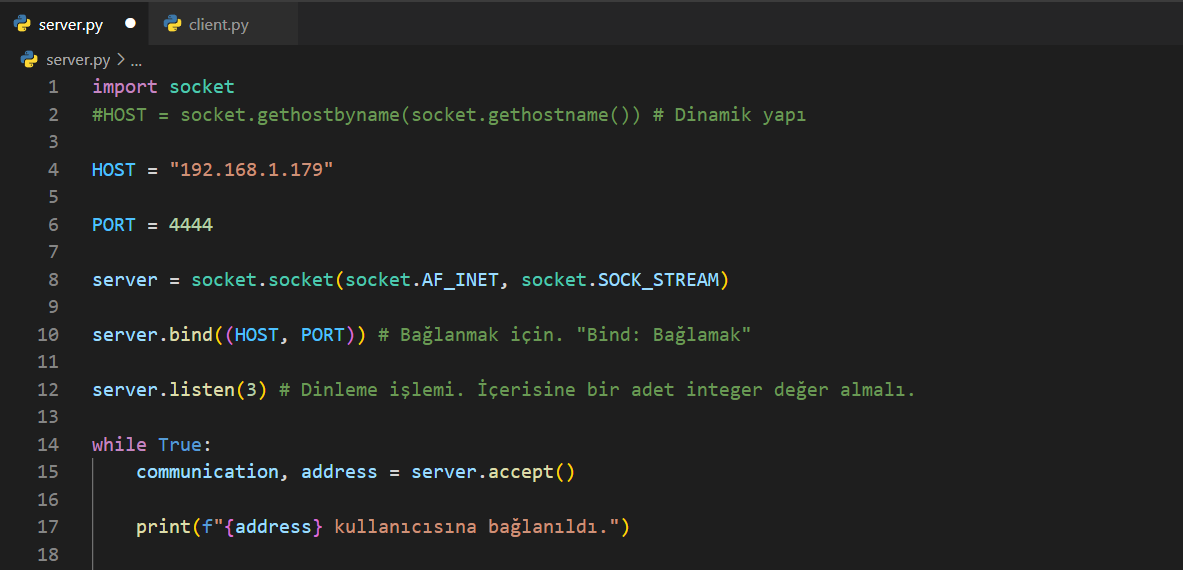Click the "192.168.1.179" HOST string
The image size is (1183, 570).
(x=251, y=170)
